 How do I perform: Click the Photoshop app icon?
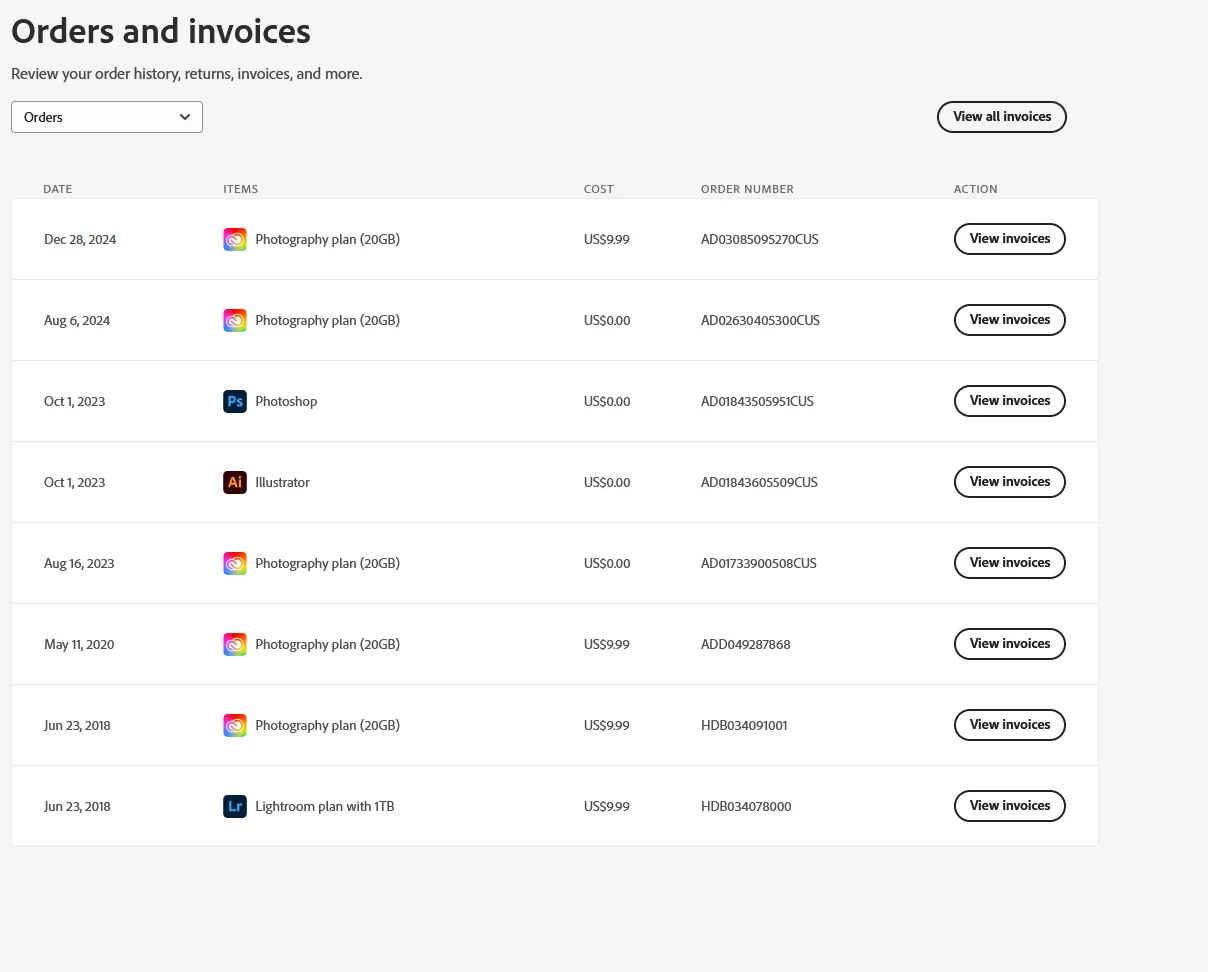(x=235, y=402)
